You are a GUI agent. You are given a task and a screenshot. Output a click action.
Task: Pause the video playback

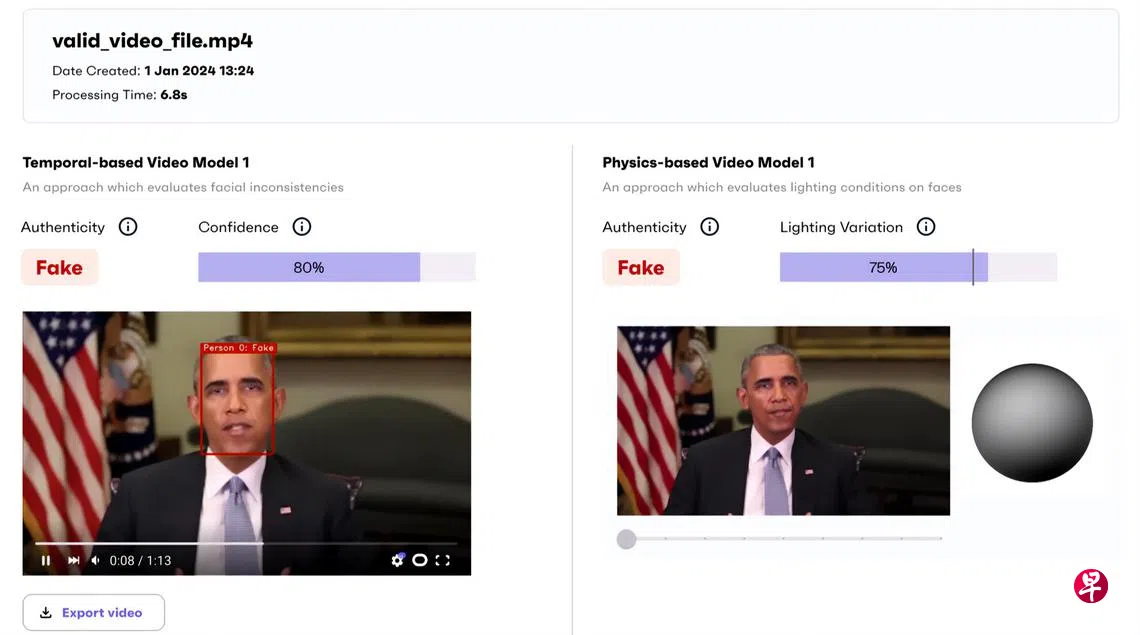(46, 560)
